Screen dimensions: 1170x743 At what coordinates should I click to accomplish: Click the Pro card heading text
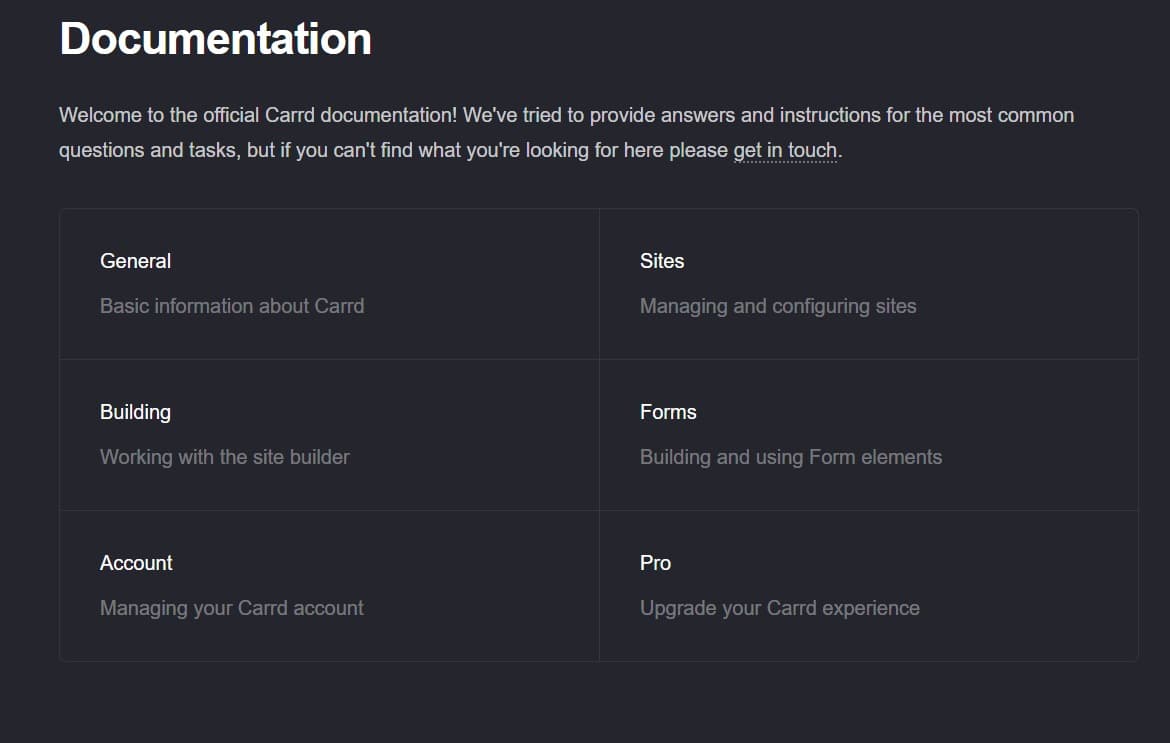tap(655, 563)
